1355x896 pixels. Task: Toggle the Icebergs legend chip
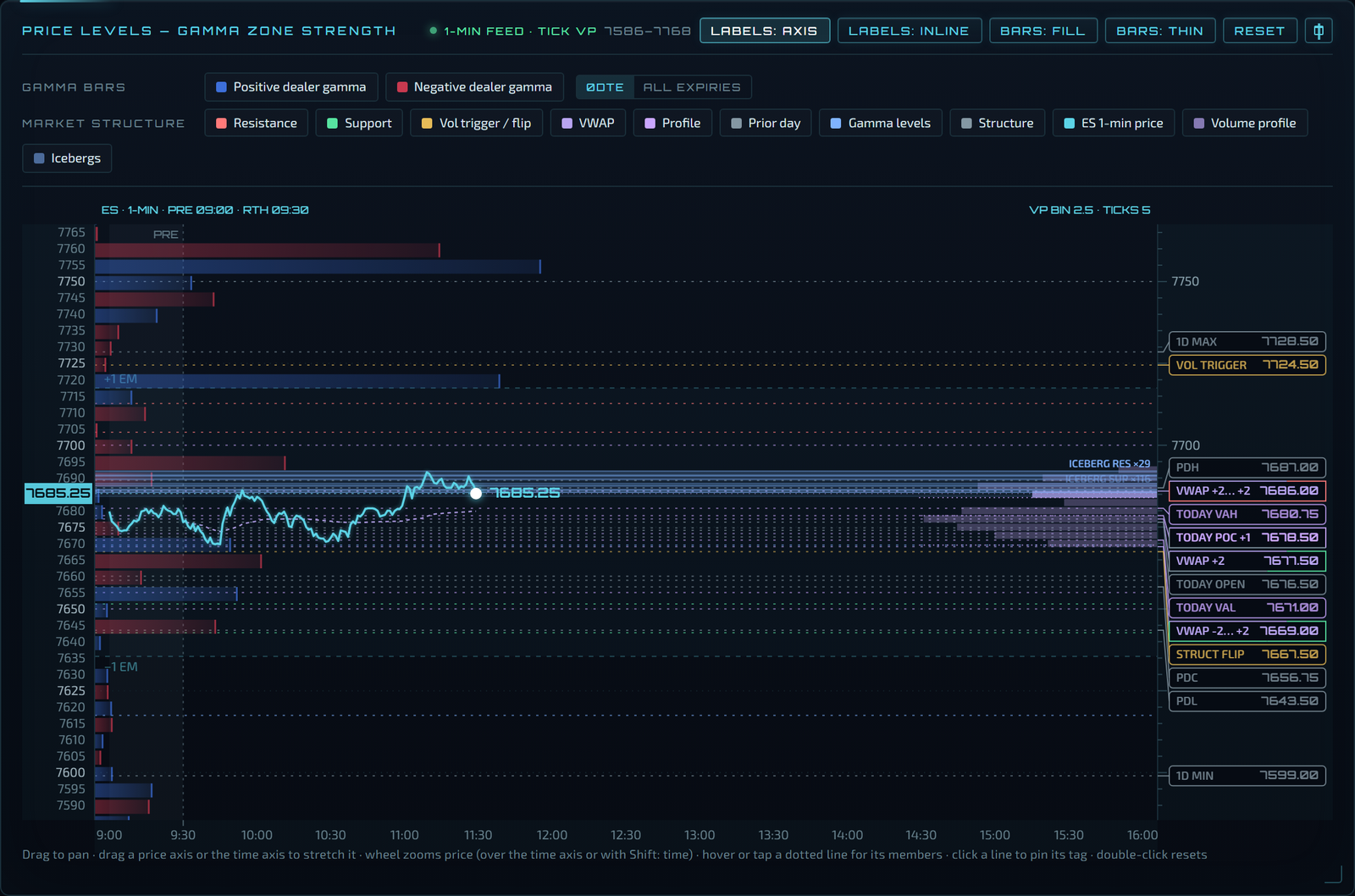pyautogui.click(x=67, y=158)
